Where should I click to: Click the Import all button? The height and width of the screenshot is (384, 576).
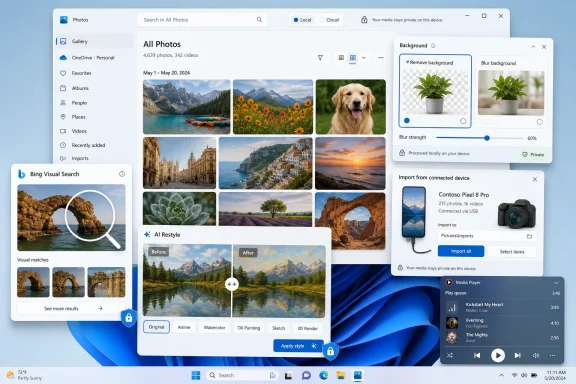coord(461,251)
